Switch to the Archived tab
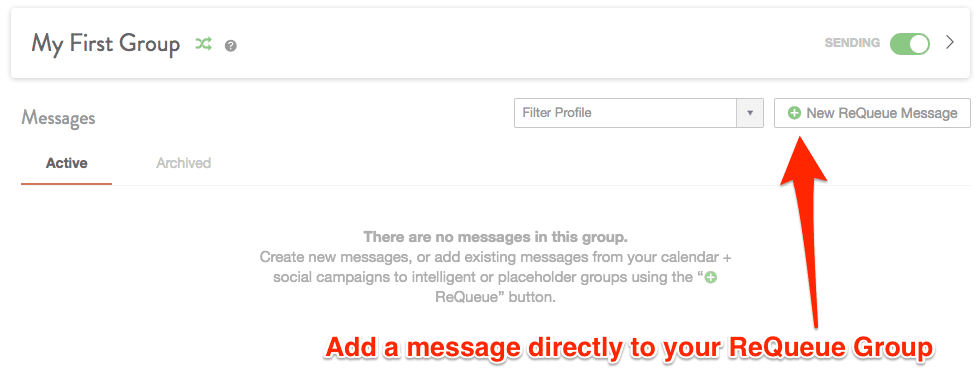 (183, 164)
